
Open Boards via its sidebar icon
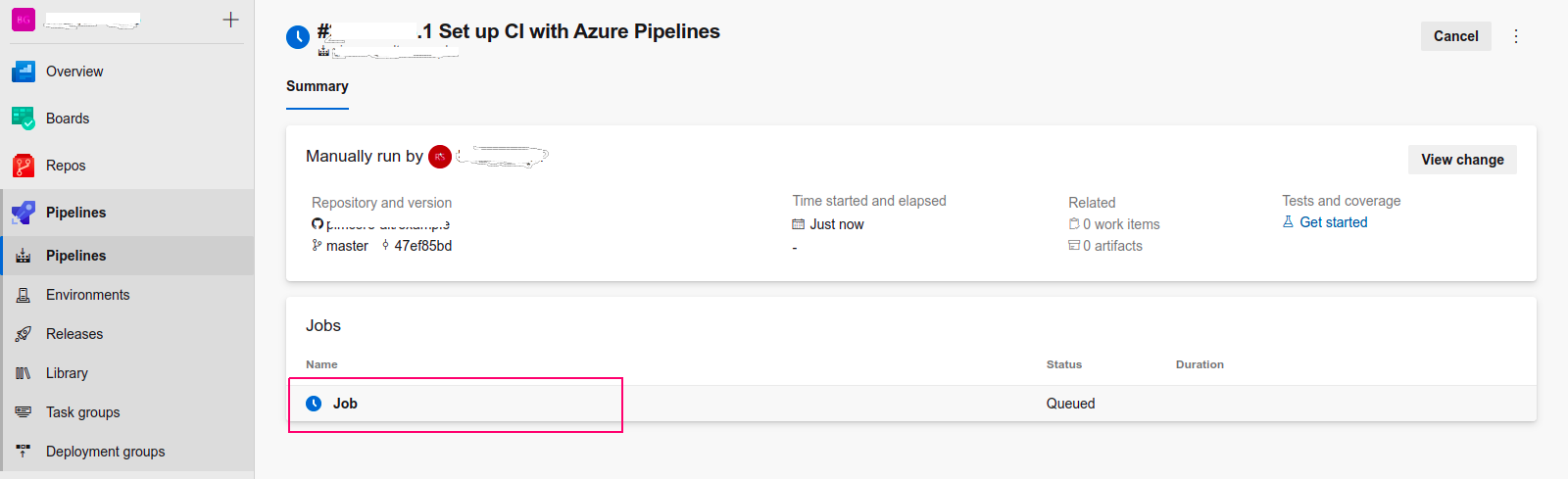coord(24,119)
